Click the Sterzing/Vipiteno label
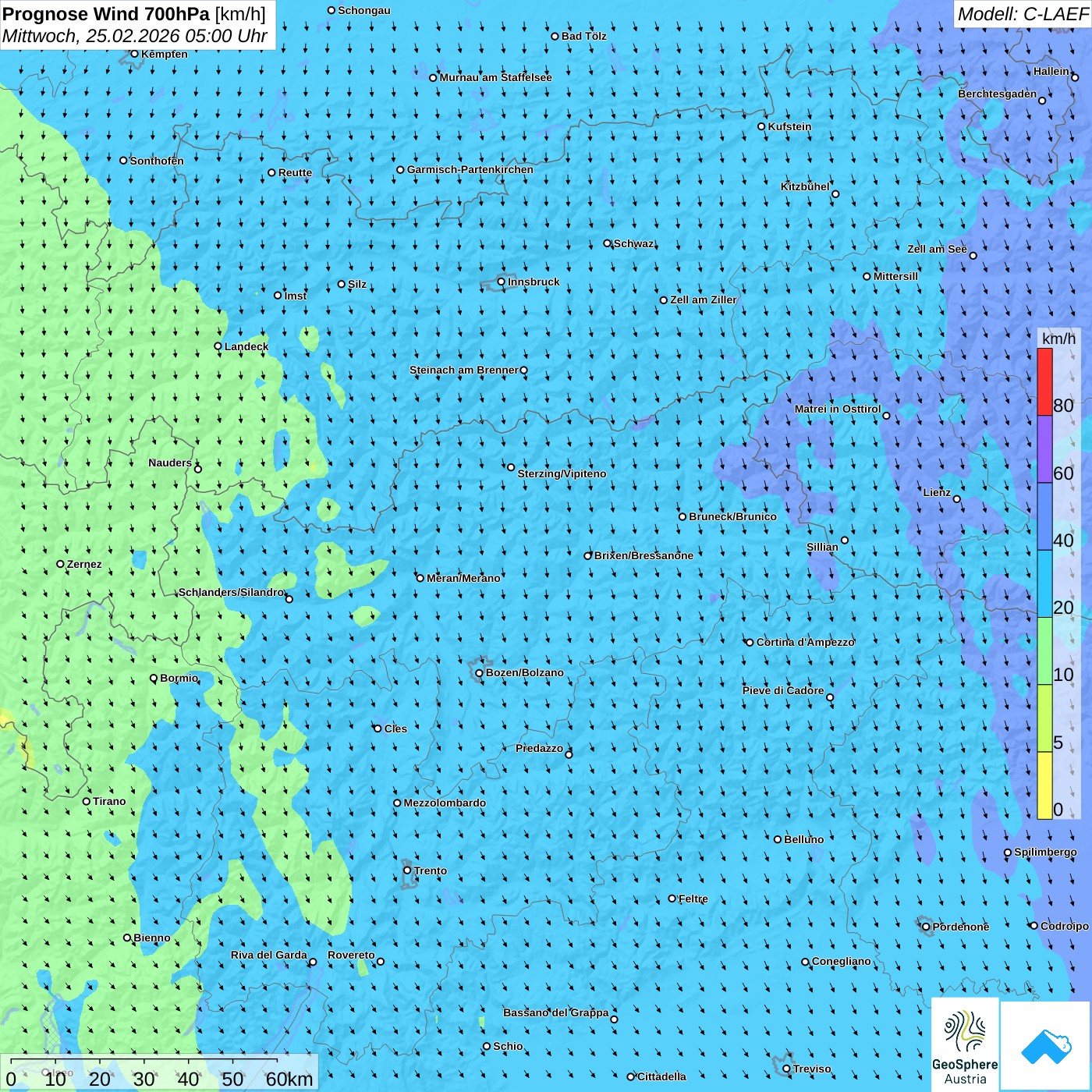Screen dimensions: 1092x1092 pos(562,473)
